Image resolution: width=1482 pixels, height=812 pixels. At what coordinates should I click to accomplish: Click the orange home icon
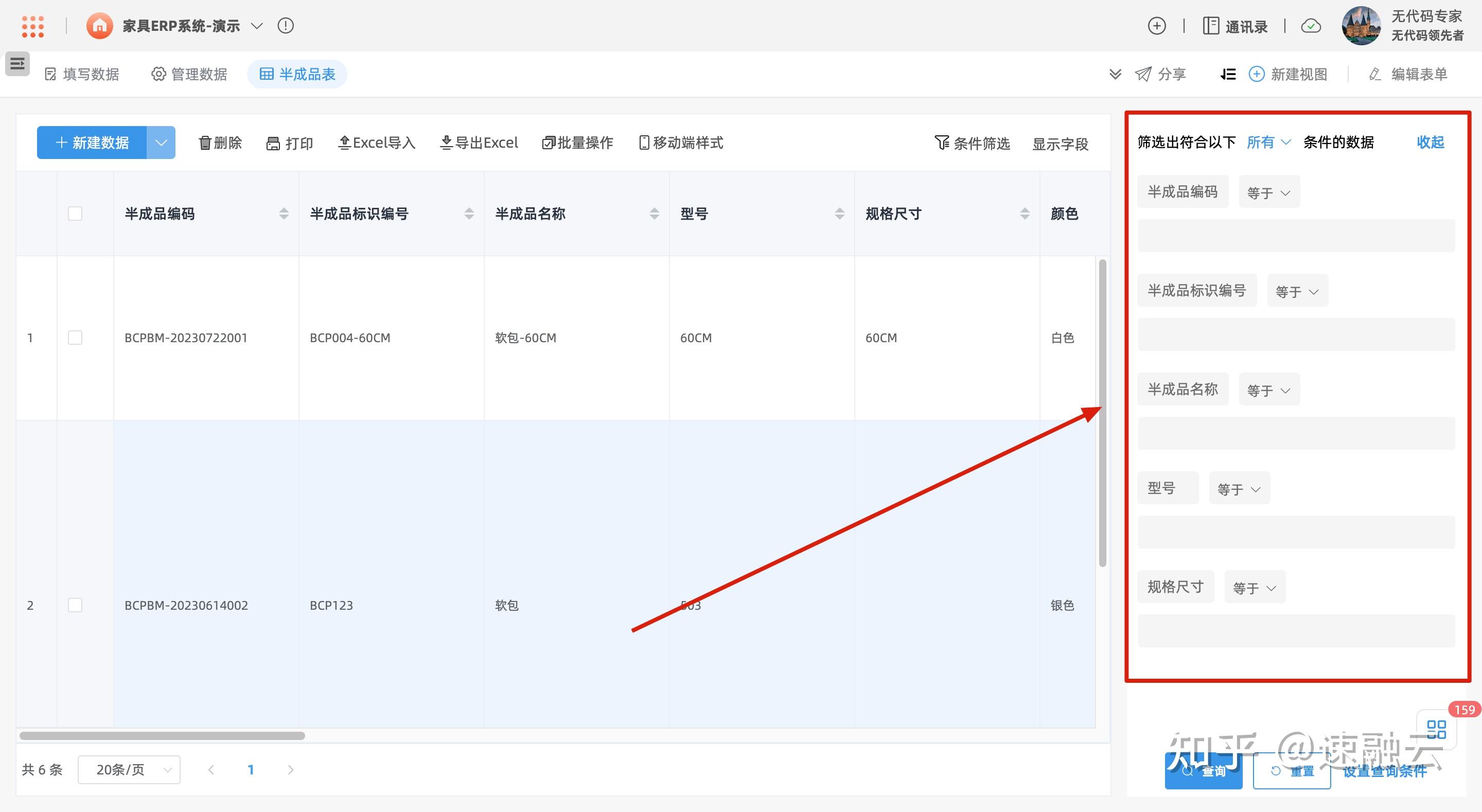[99, 26]
